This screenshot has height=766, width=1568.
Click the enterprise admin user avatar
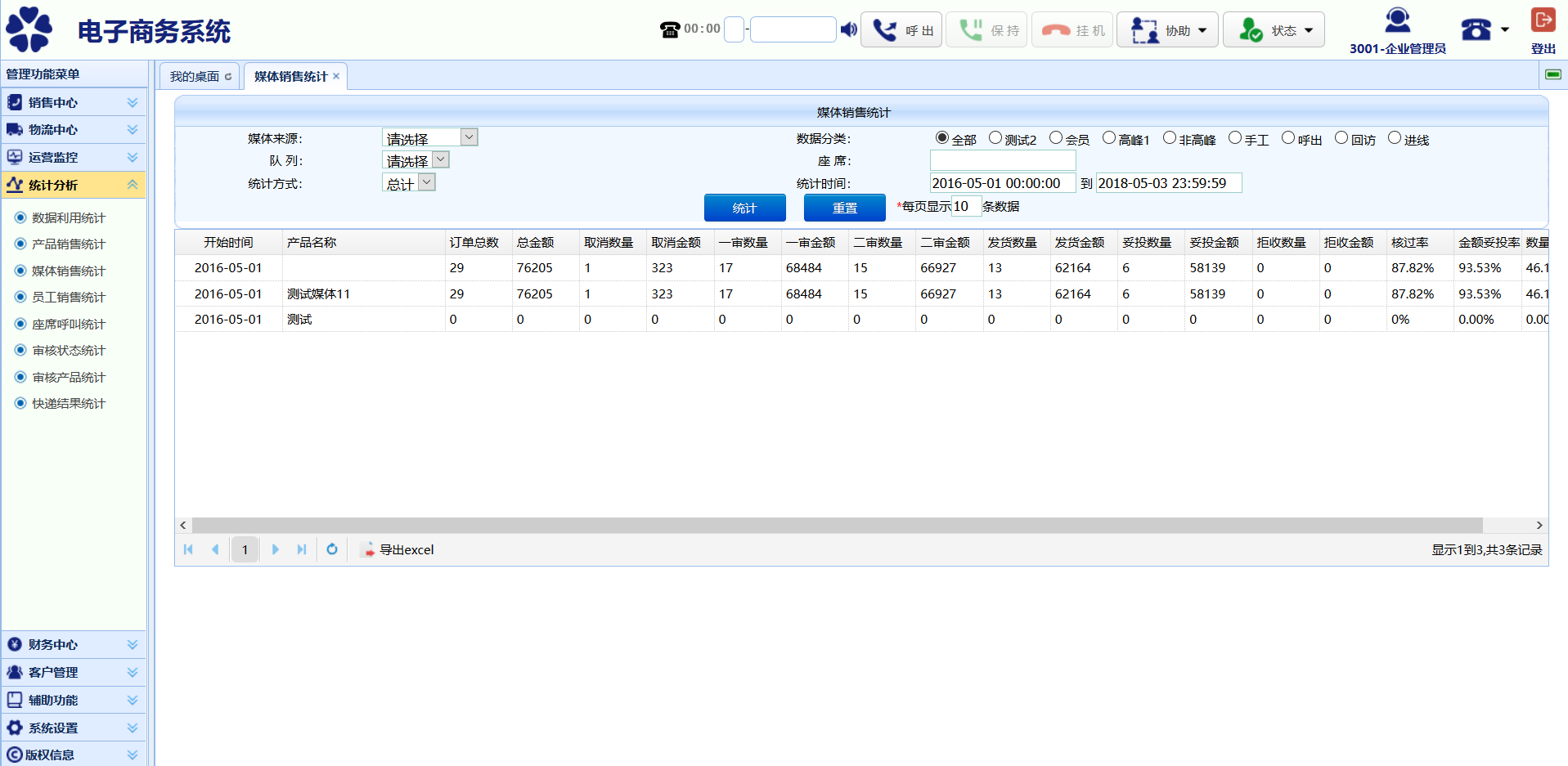point(1398,20)
